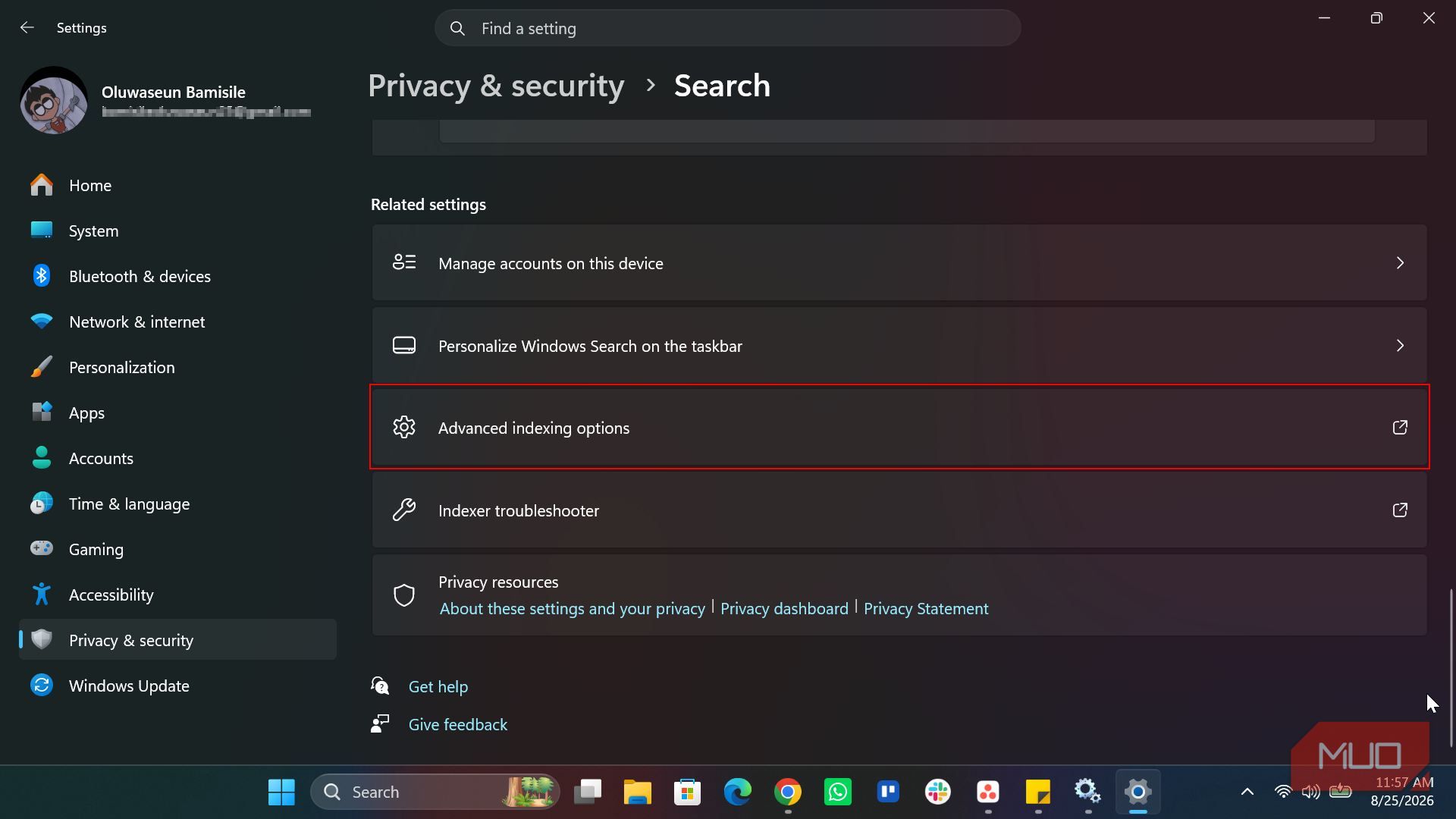Click the Bluetooth icon in sidebar
The width and height of the screenshot is (1456, 819).
[42, 276]
